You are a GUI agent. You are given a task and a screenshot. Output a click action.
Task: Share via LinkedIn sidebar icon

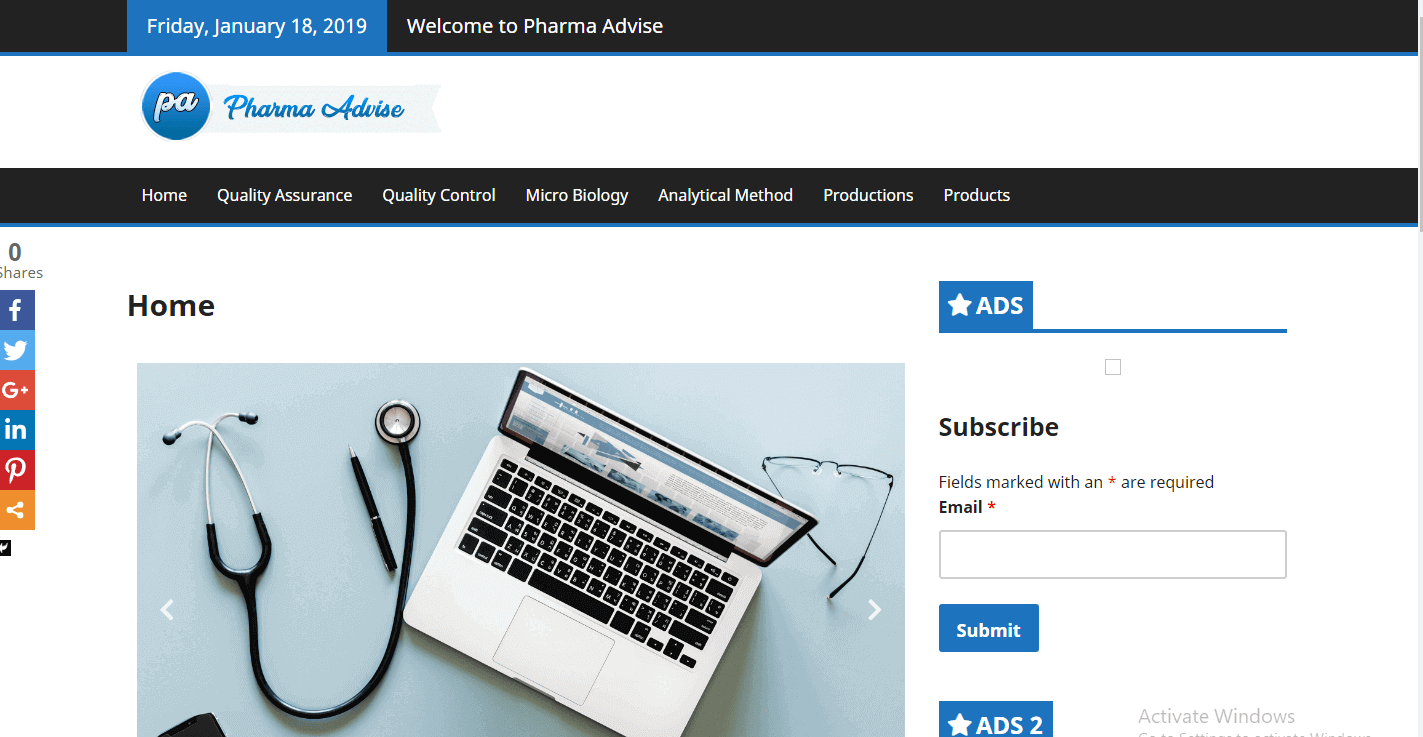[x=15, y=430]
